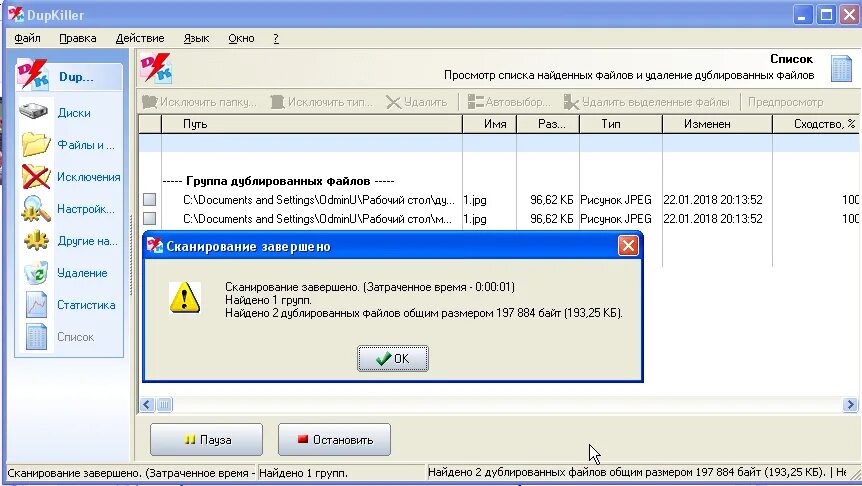Image resolution: width=862 pixels, height=486 pixels.
Task: Open the Окно menu
Action: (x=241, y=38)
